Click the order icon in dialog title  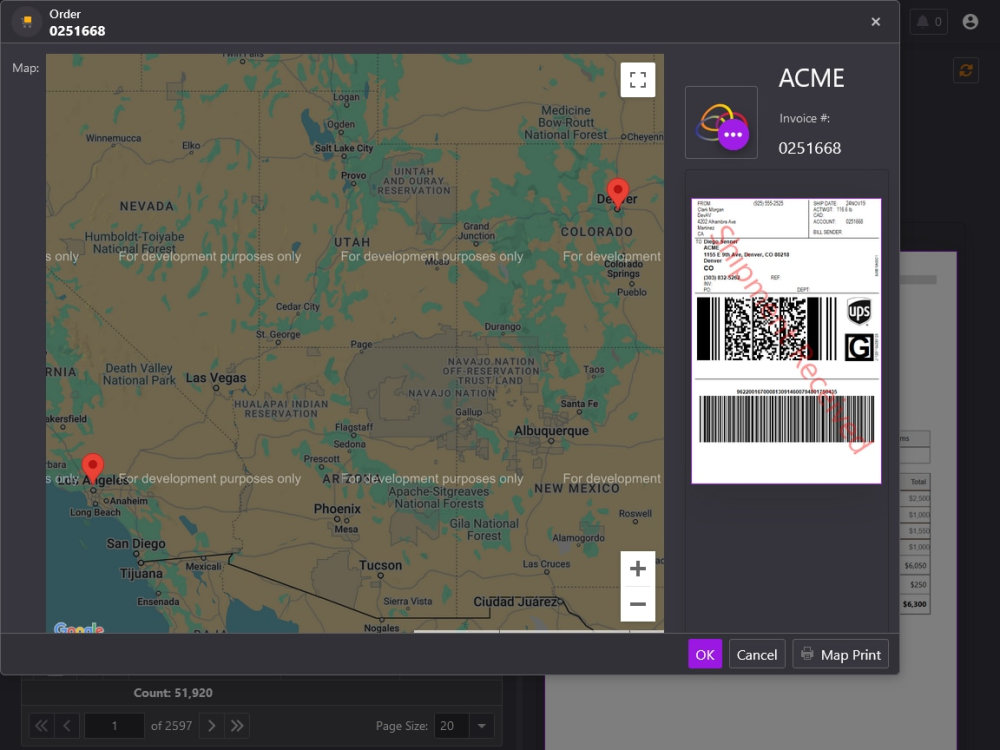27,22
